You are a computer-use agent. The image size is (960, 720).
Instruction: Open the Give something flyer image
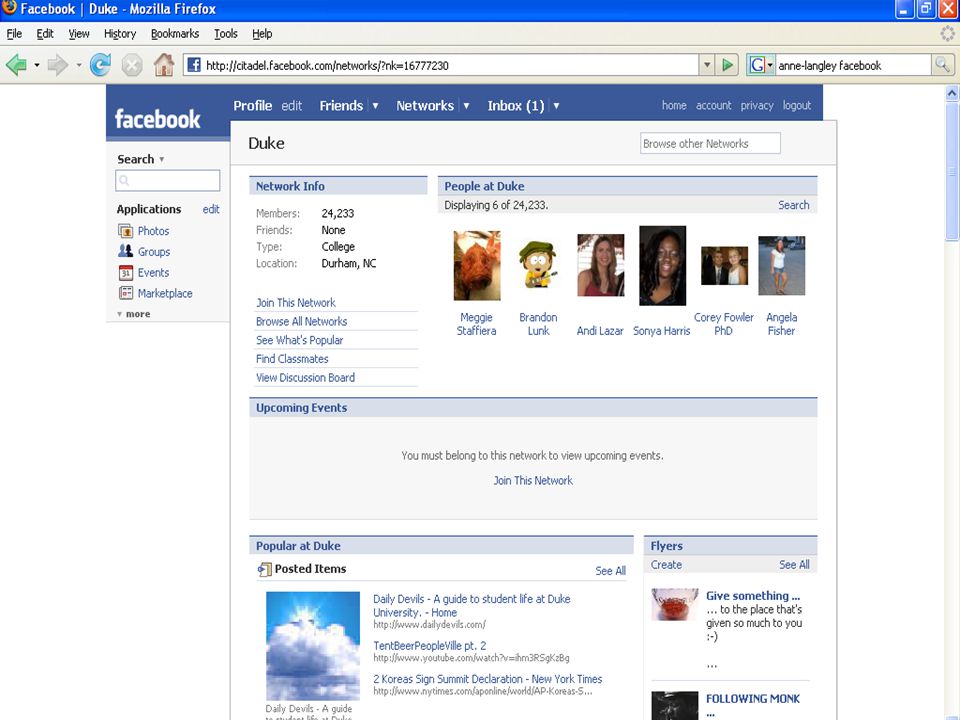pos(675,604)
